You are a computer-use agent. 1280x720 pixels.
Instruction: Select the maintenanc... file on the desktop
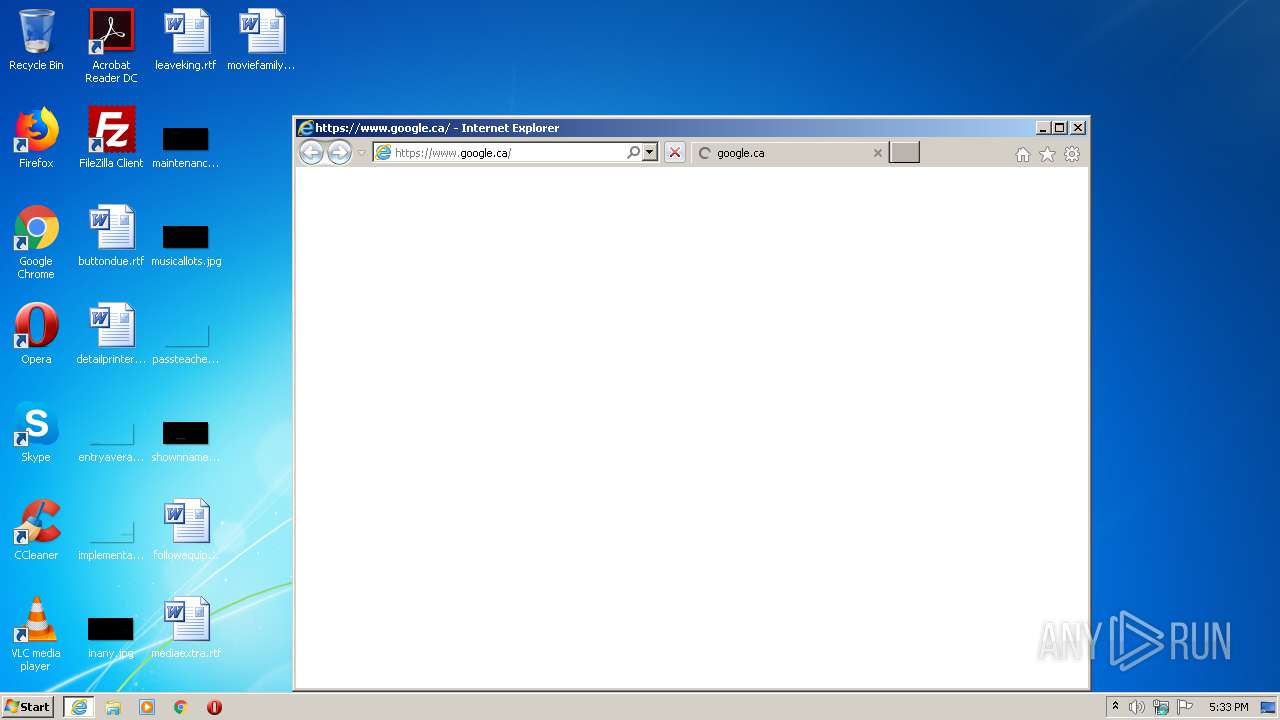click(x=186, y=148)
